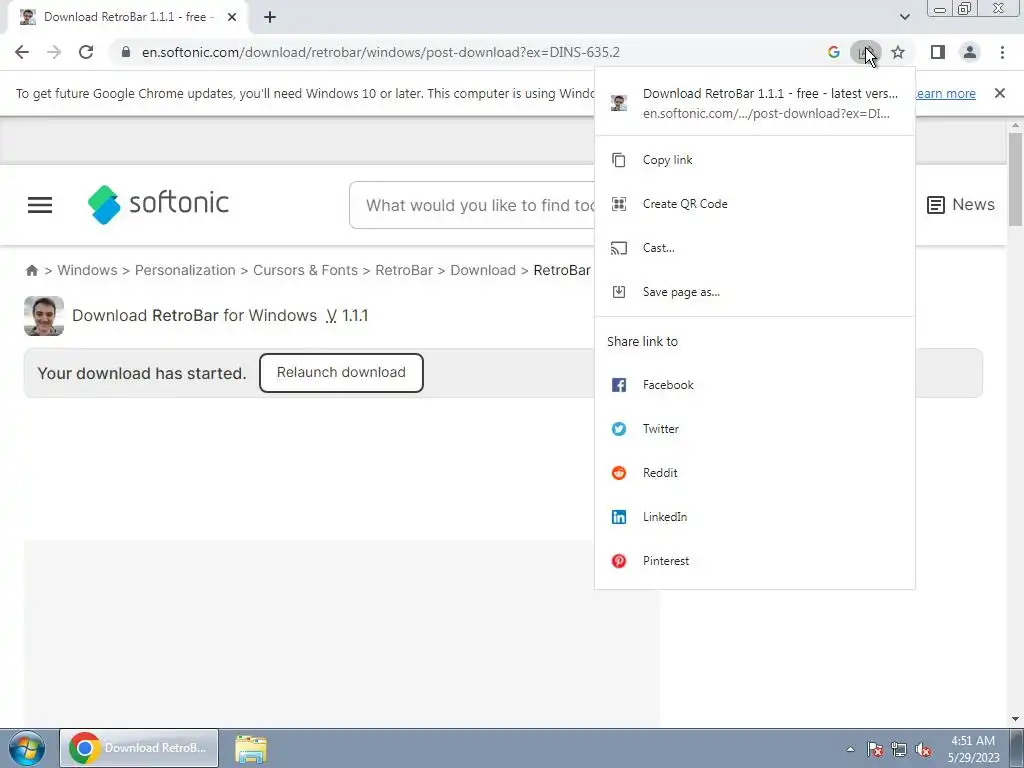This screenshot has width=1024, height=768.
Task: Click the muted volume icon
Action: (x=923, y=749)
